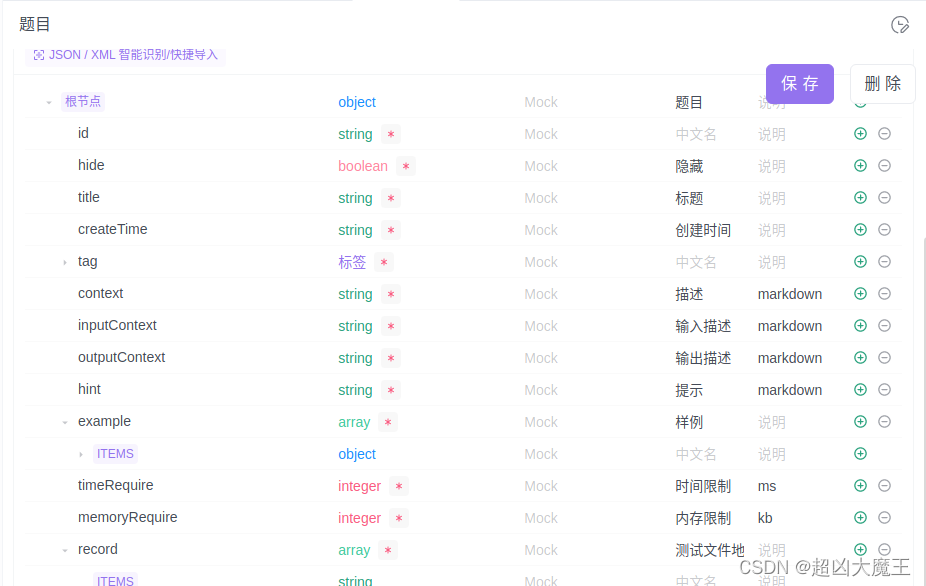Toggle required asterisk on createTime row
The width and height of the screenshot is (926, 586).
point(391,230)
